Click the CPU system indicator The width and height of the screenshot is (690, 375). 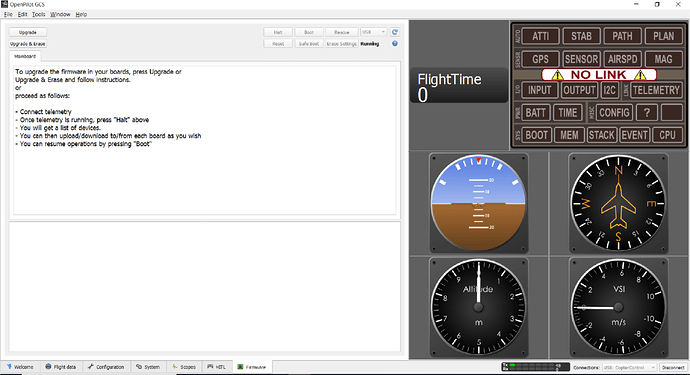(668, 135)
